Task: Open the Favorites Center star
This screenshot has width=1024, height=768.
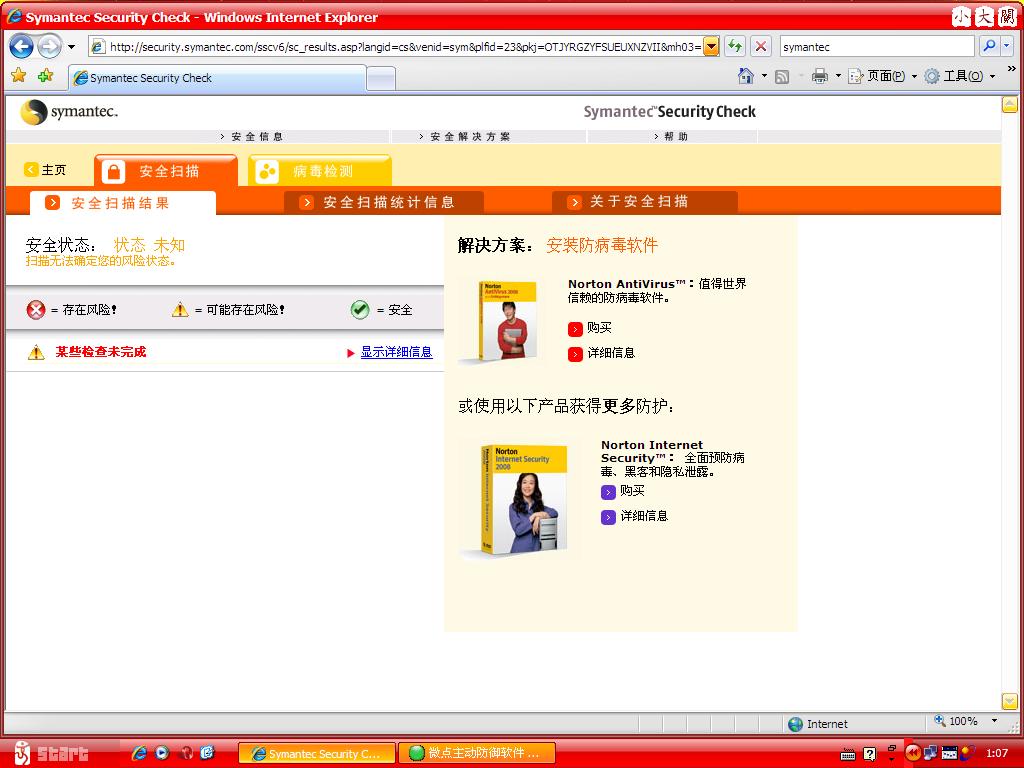Action: click(x=19, y=76)
